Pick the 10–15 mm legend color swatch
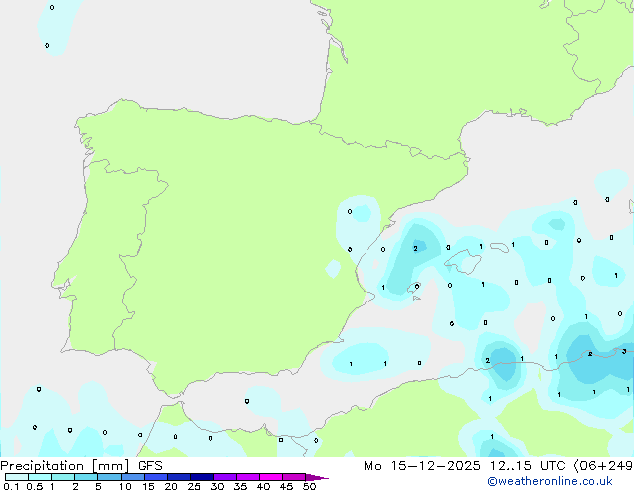This screenshot has width=634, height=490. [133, 477]
